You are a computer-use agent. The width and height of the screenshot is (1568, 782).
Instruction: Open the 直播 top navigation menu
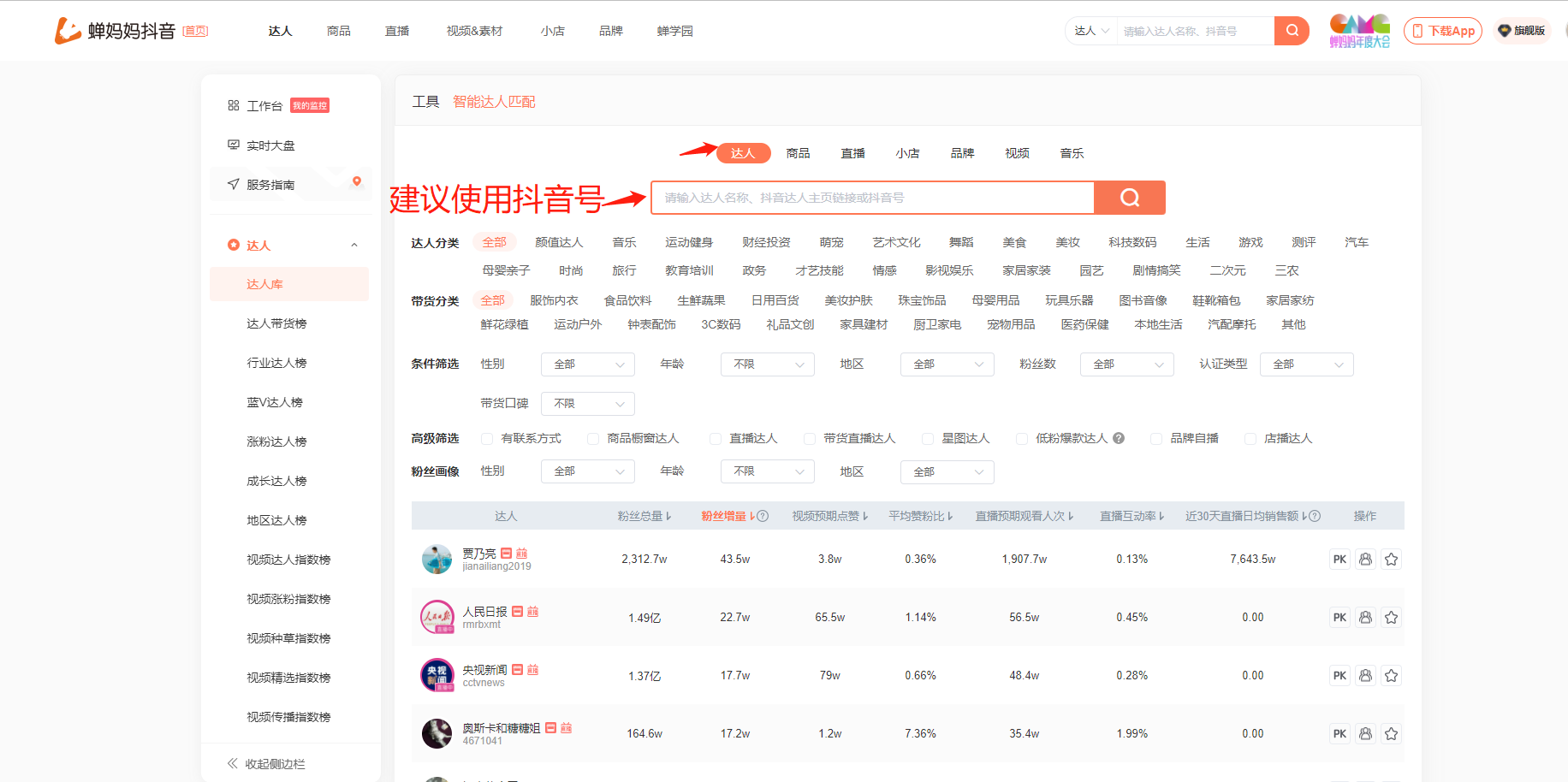397,31
